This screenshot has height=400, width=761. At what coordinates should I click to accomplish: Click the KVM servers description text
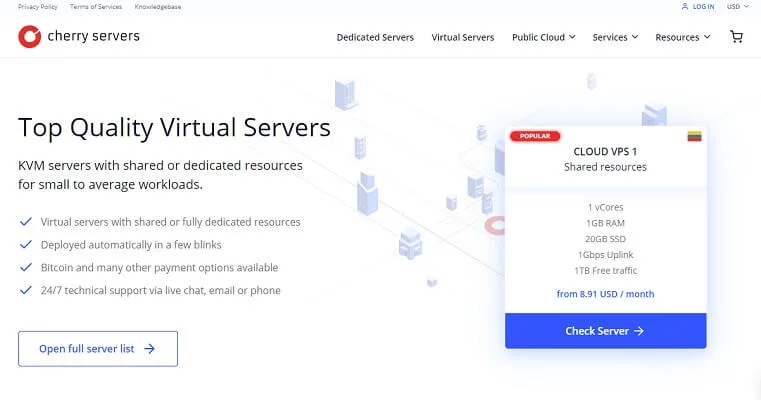(x=160, y=175)
